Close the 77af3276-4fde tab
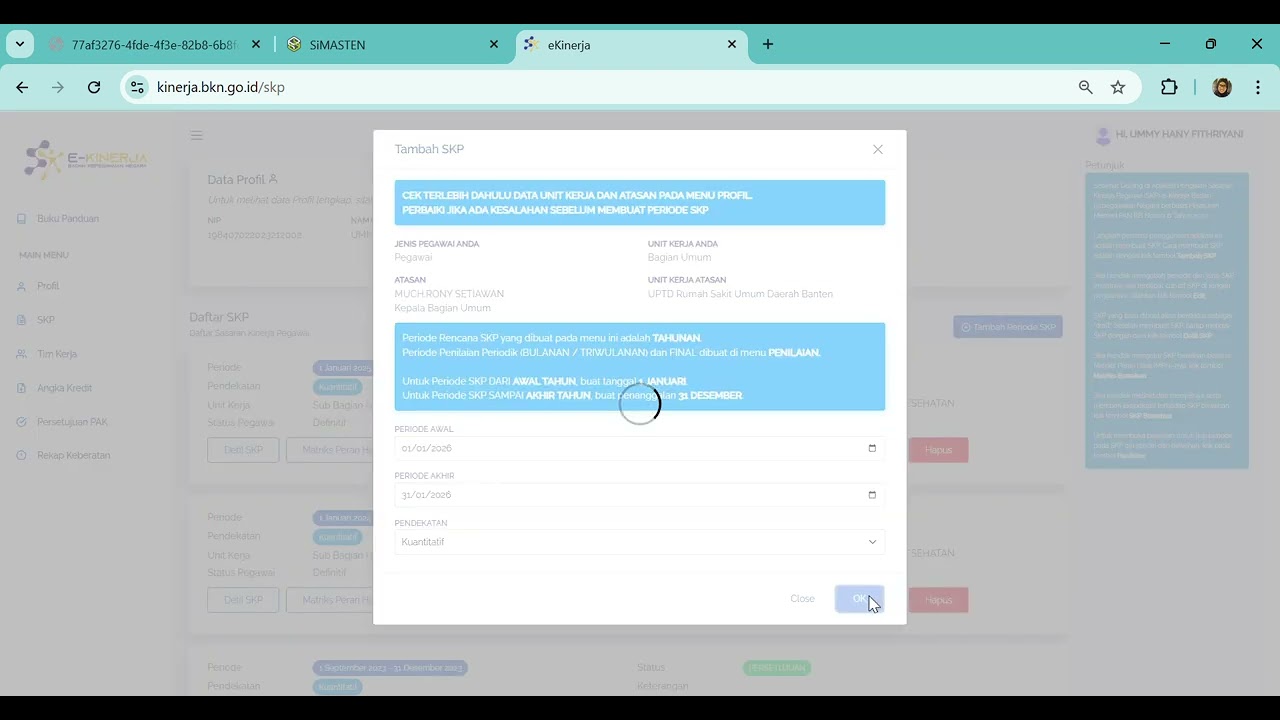 [x=256, y=45]
